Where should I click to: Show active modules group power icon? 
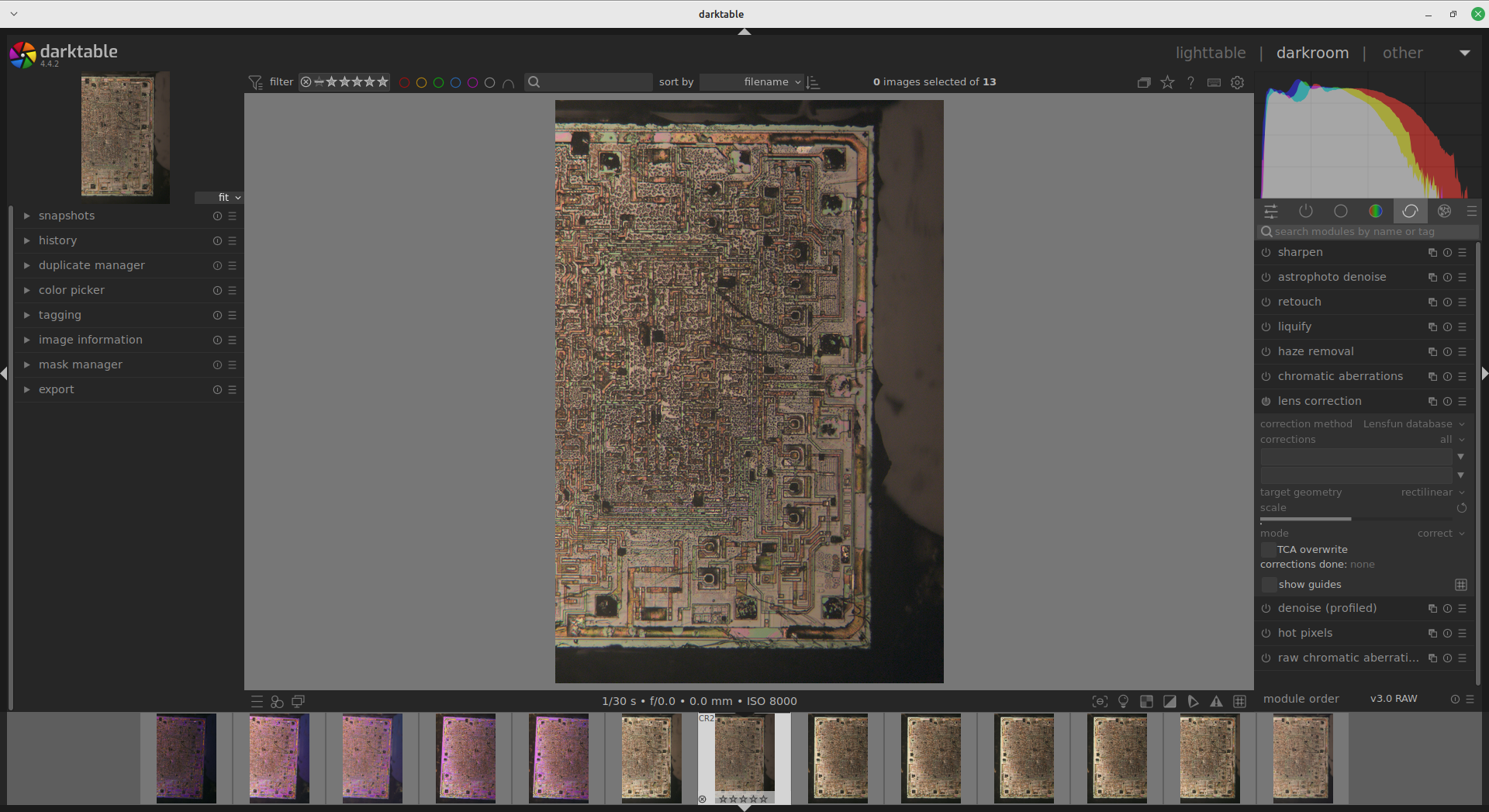point(1306,211)
